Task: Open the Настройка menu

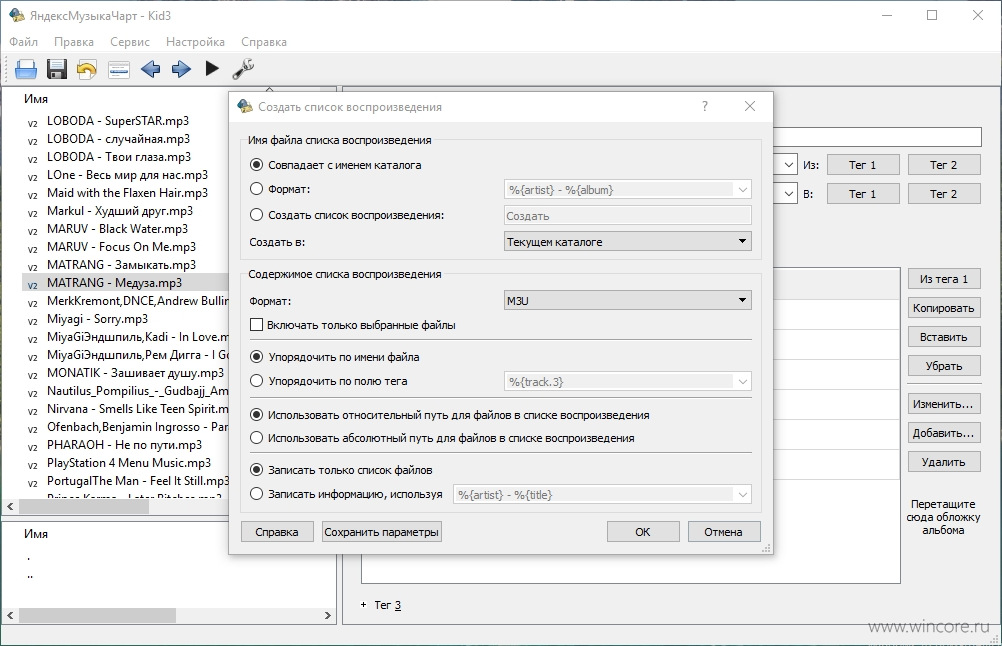Action: (195, 42)
